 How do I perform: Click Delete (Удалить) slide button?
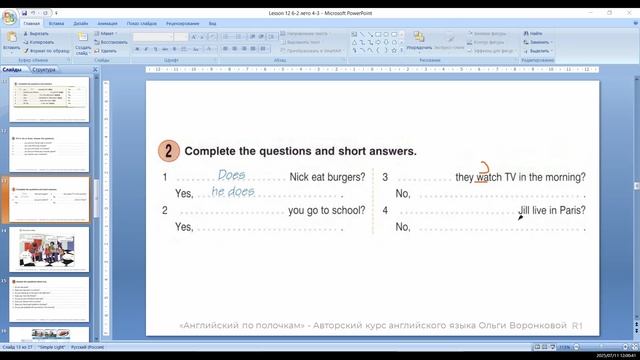pos(105,51)
